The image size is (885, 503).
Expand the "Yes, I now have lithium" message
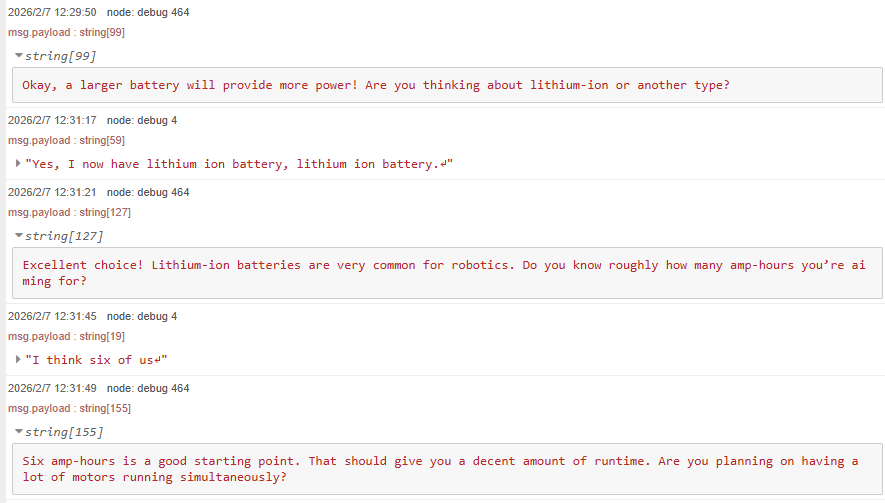(19, 164)
